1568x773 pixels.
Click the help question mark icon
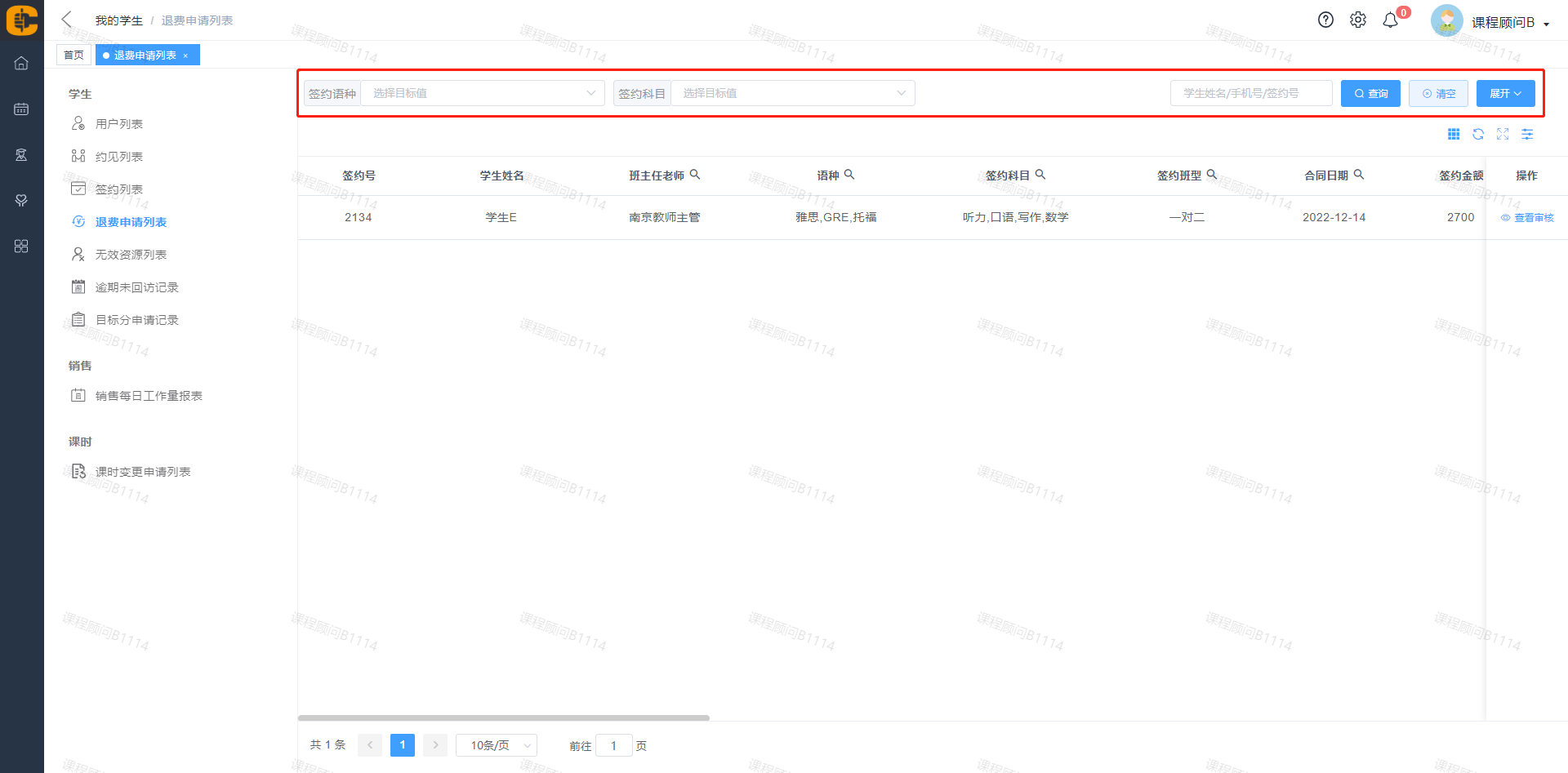(1325, 20)
